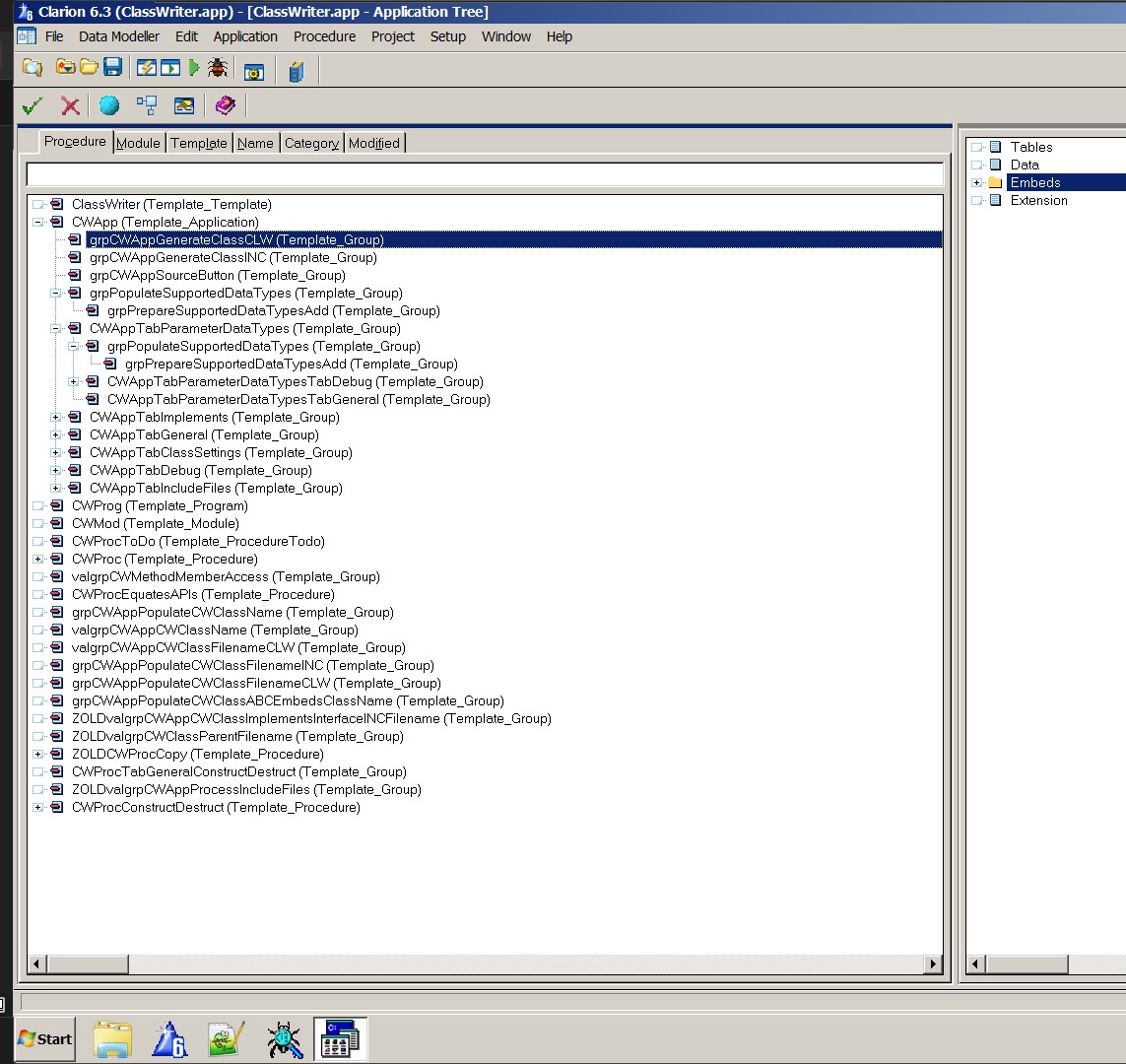Click the lightning bolt Generate icon
Image resolution: width=1126 pixels, height=1064 pixels.
pos(146,68)
